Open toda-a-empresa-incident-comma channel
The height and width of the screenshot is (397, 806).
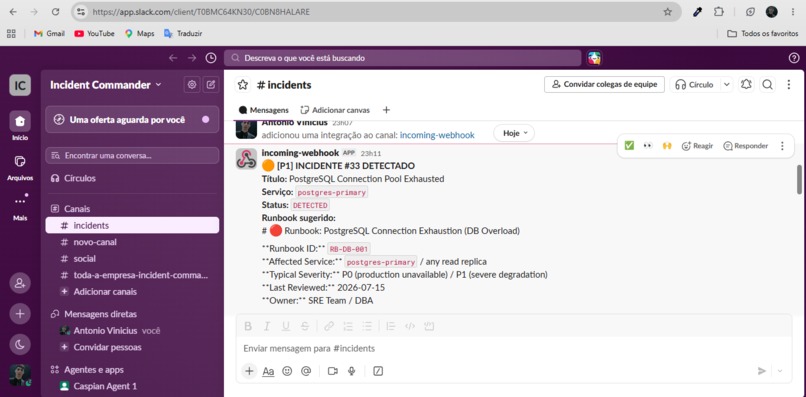point(132,275)
